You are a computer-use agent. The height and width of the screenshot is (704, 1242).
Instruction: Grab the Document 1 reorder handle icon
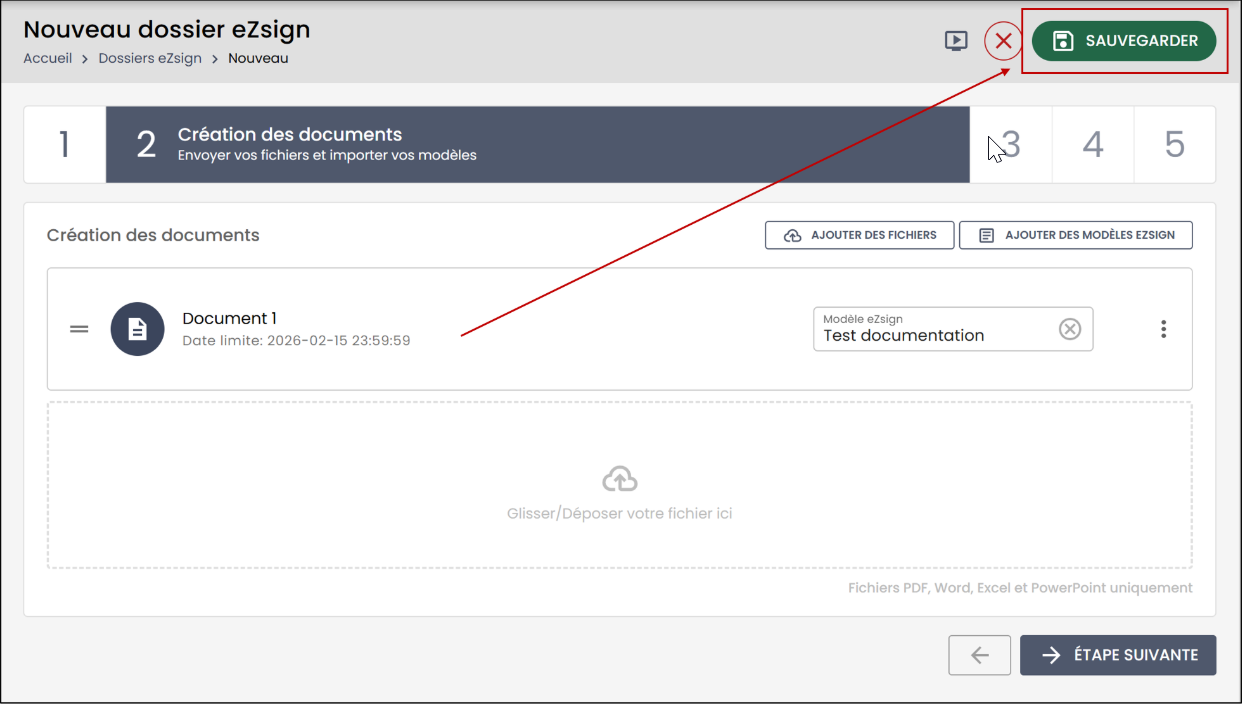tap(79, 329)
